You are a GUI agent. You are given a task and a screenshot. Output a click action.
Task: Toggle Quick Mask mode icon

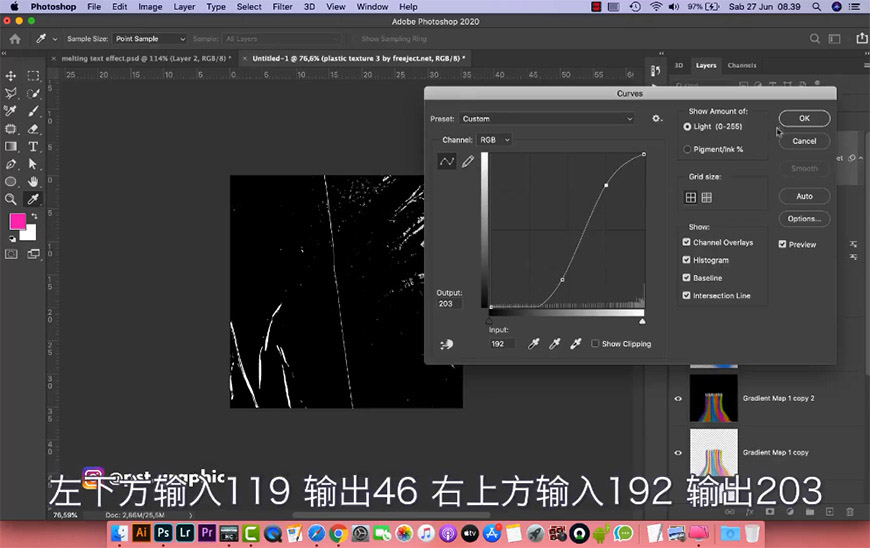pos(11,254)
